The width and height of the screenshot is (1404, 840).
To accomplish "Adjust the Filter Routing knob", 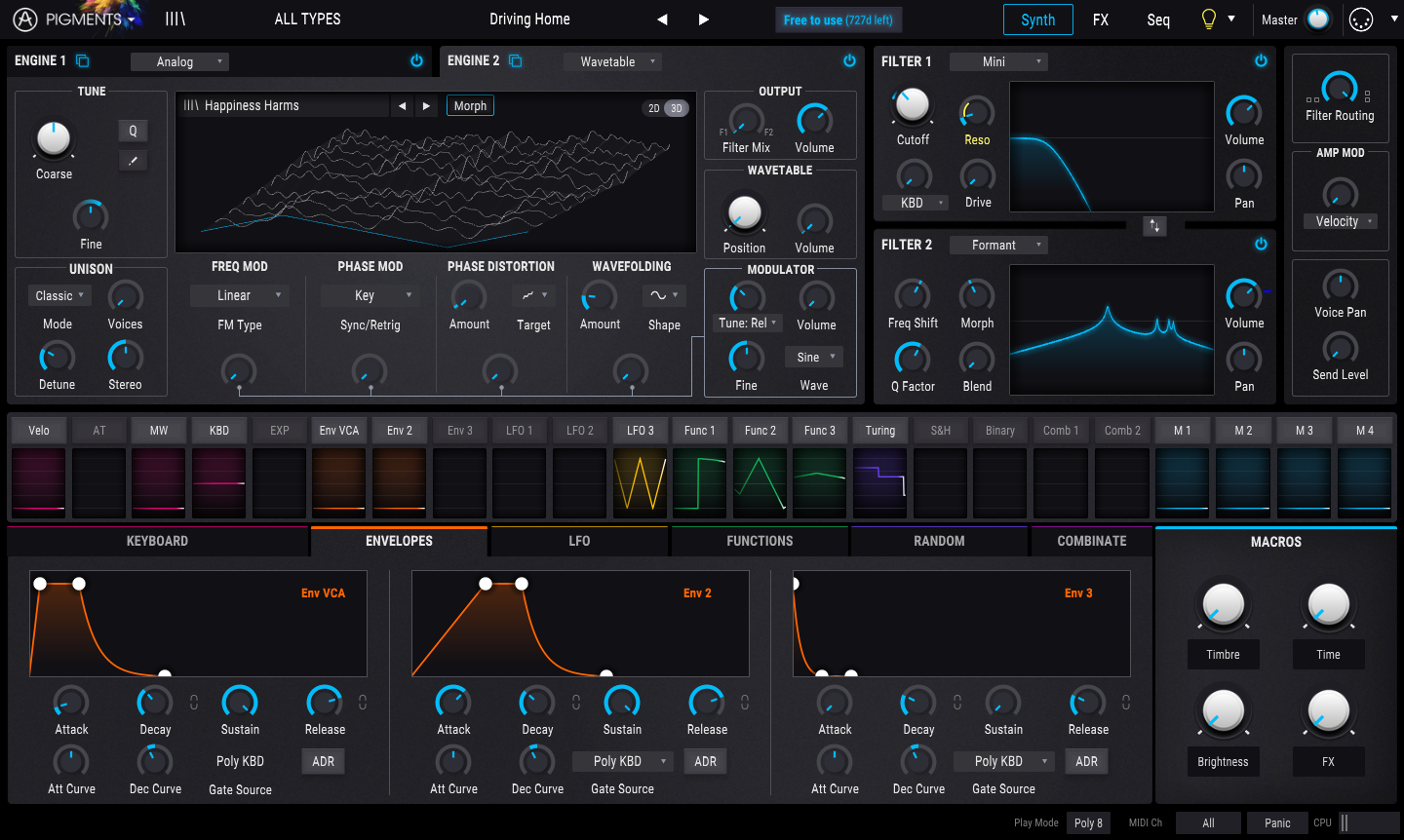I will tap(1340, 88).
